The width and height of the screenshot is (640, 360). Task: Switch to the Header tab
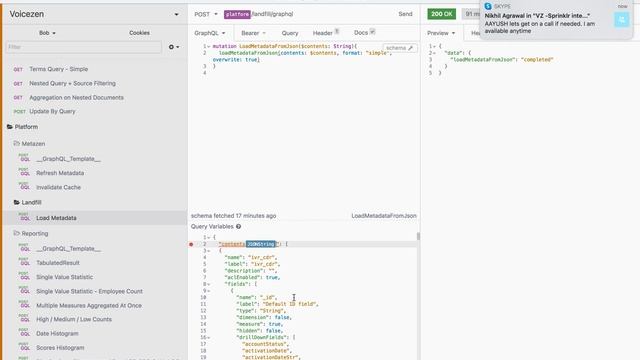pos(325,33)
